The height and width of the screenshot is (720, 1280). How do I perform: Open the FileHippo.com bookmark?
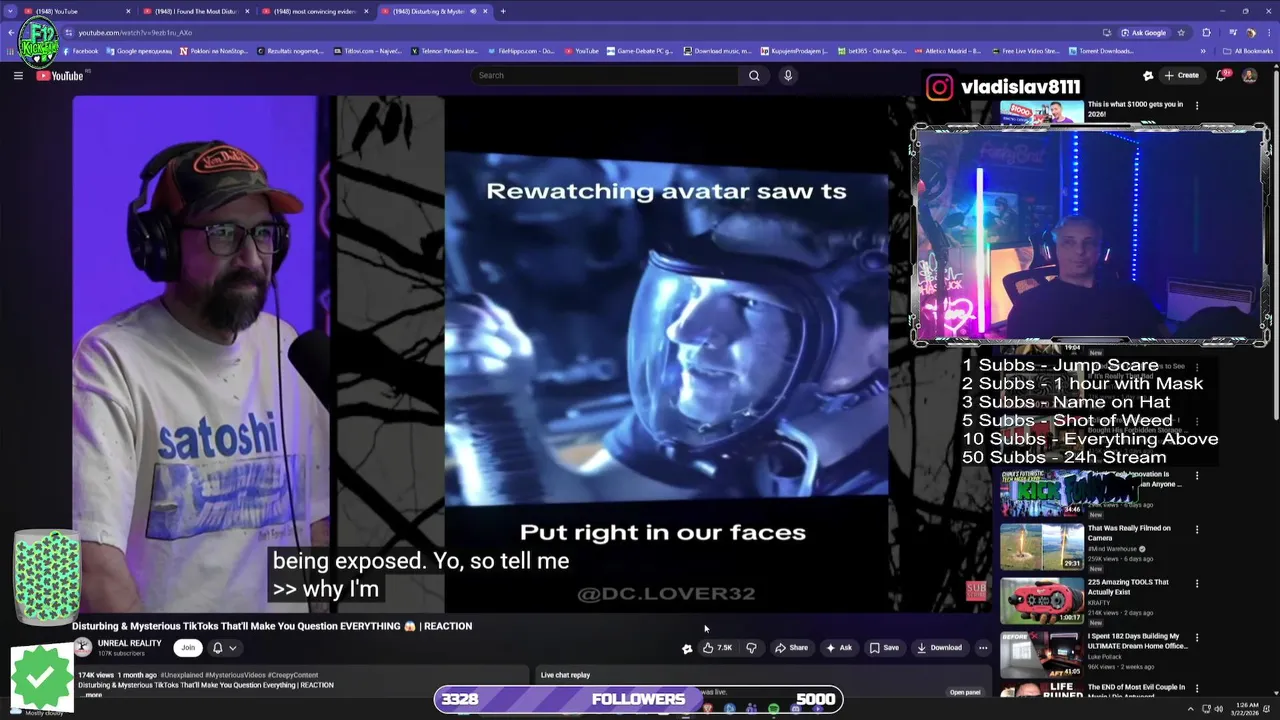pyautogui.click(x=520, y=51)
